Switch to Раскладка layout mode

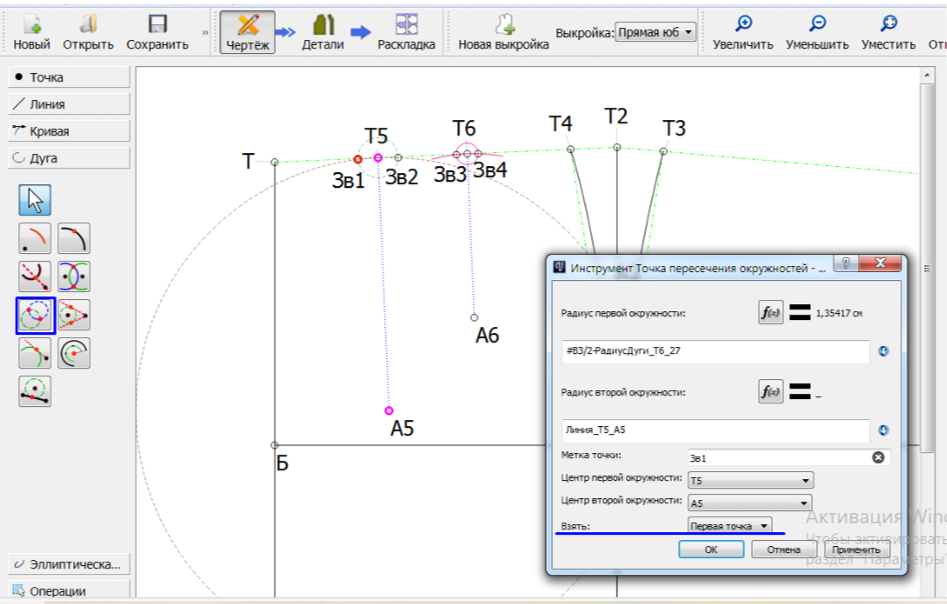point(406,31)
